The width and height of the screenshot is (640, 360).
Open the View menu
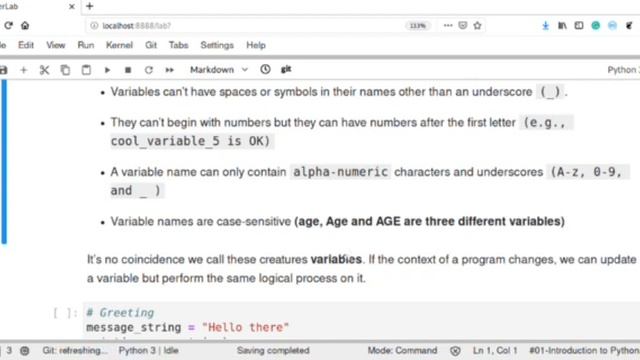(56, 45)
